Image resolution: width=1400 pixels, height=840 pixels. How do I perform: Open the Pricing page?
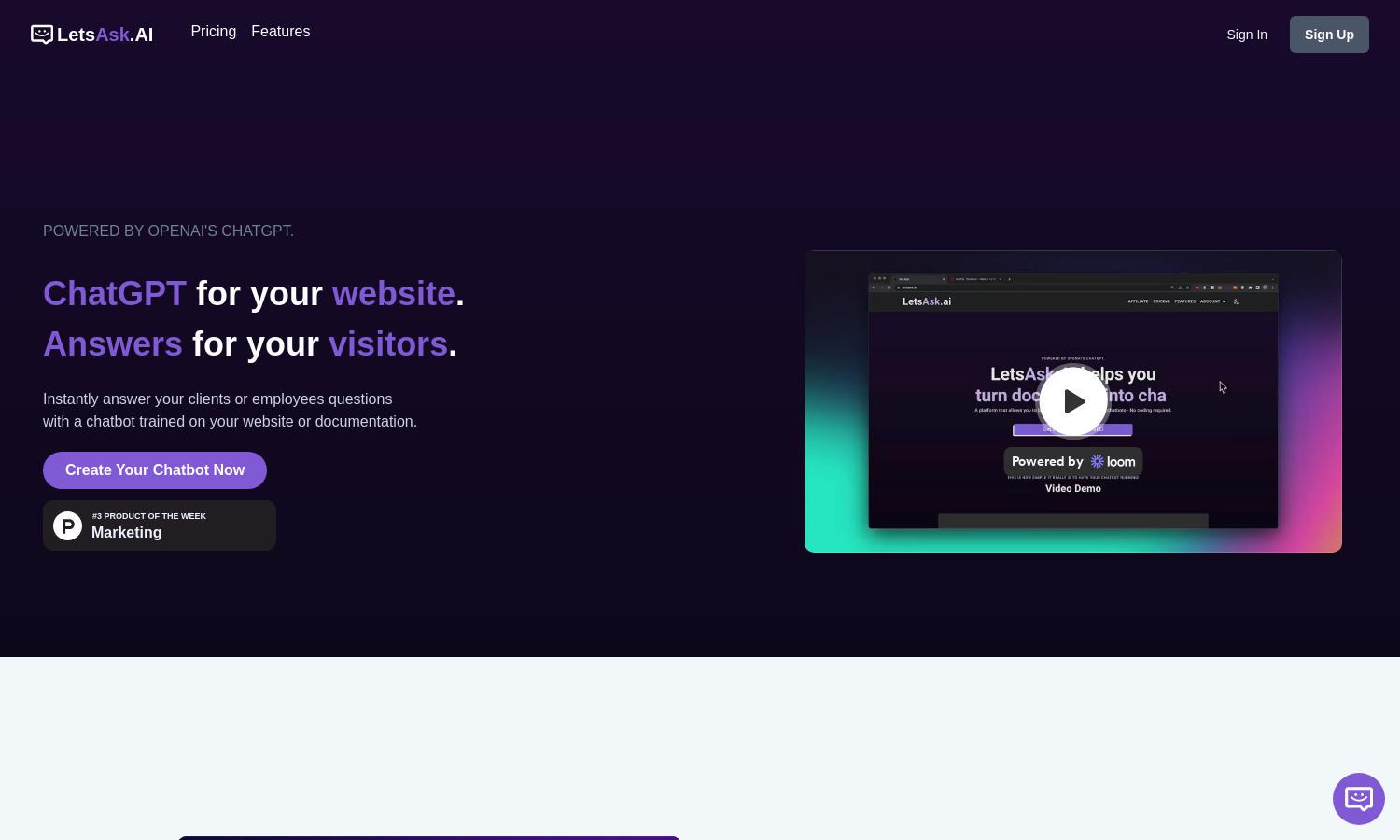tap(213, 32)
